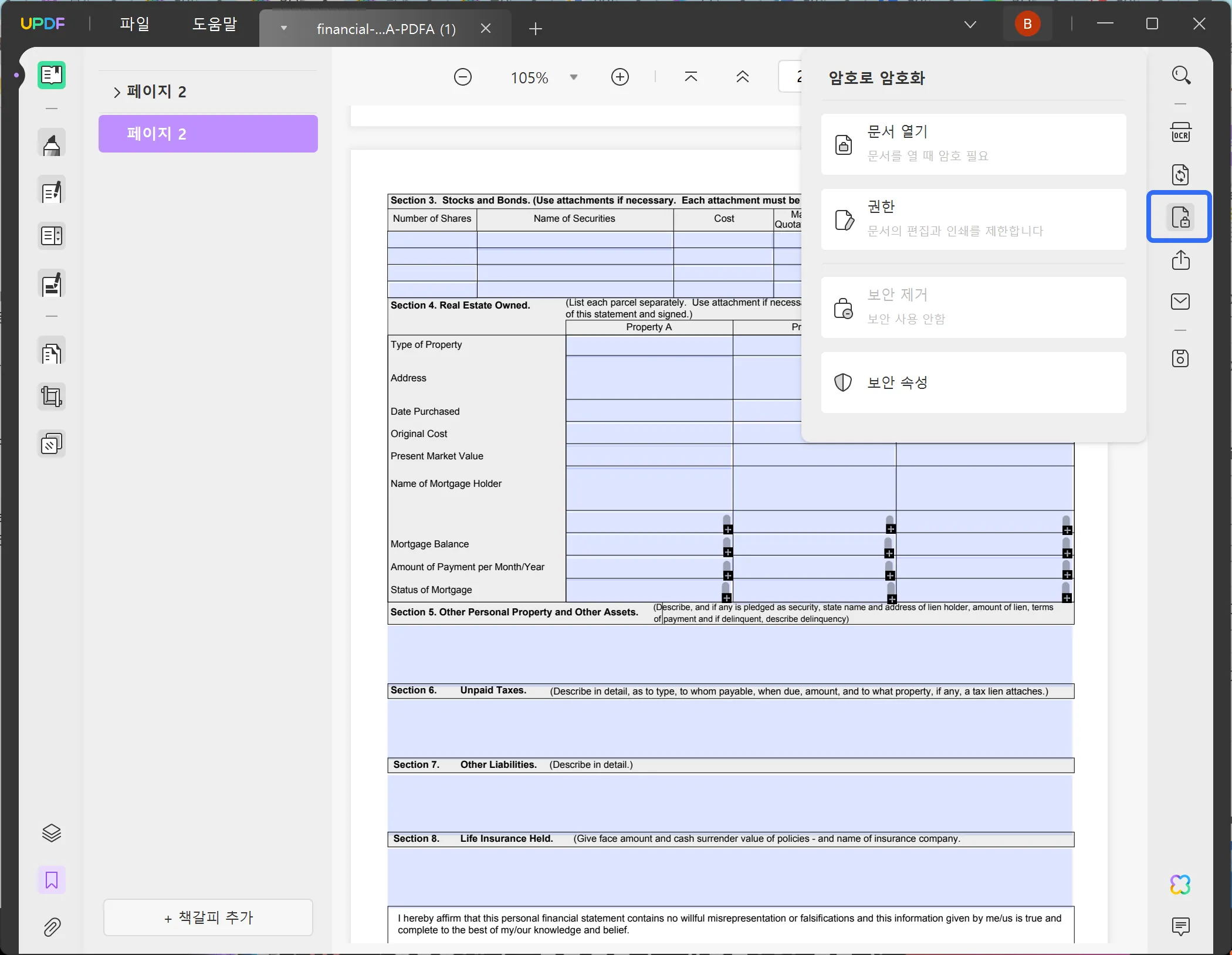Click the Section 6 Unpaid Taxes field
1232x955 pixels.
(x=730, y=728)
